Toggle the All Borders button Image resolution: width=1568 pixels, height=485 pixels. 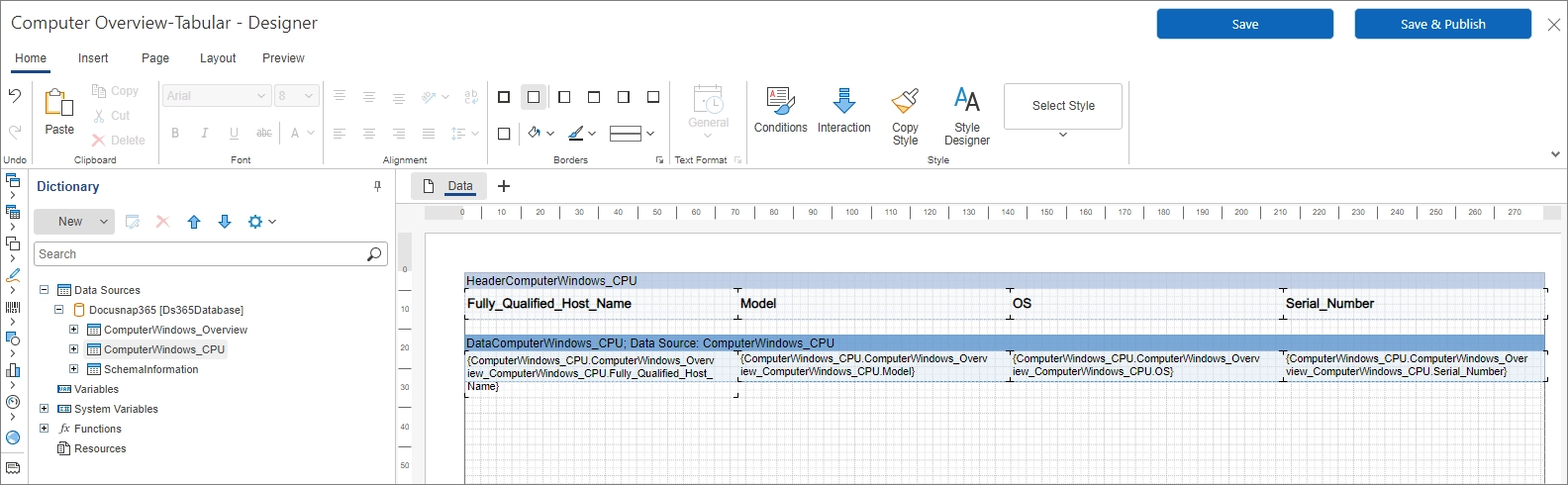tap(504, 97)
